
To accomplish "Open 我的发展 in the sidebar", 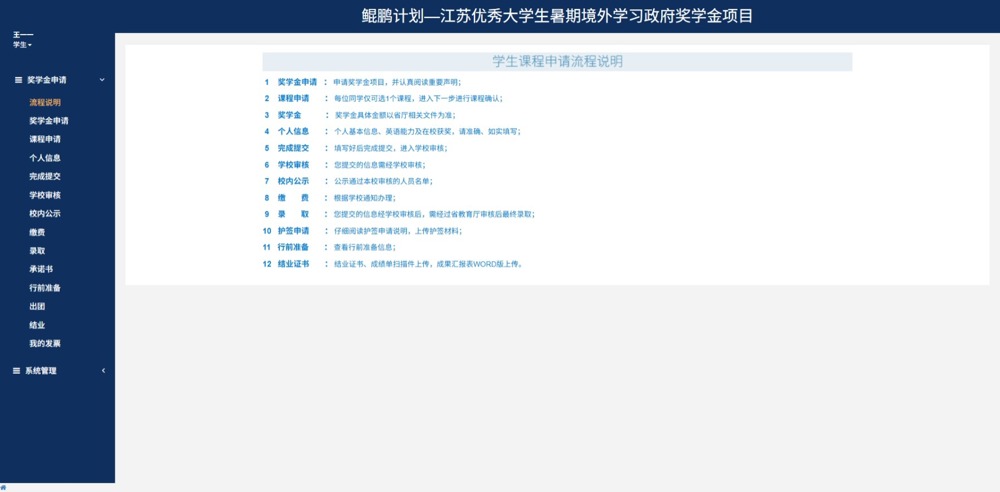I will (45, 343).
